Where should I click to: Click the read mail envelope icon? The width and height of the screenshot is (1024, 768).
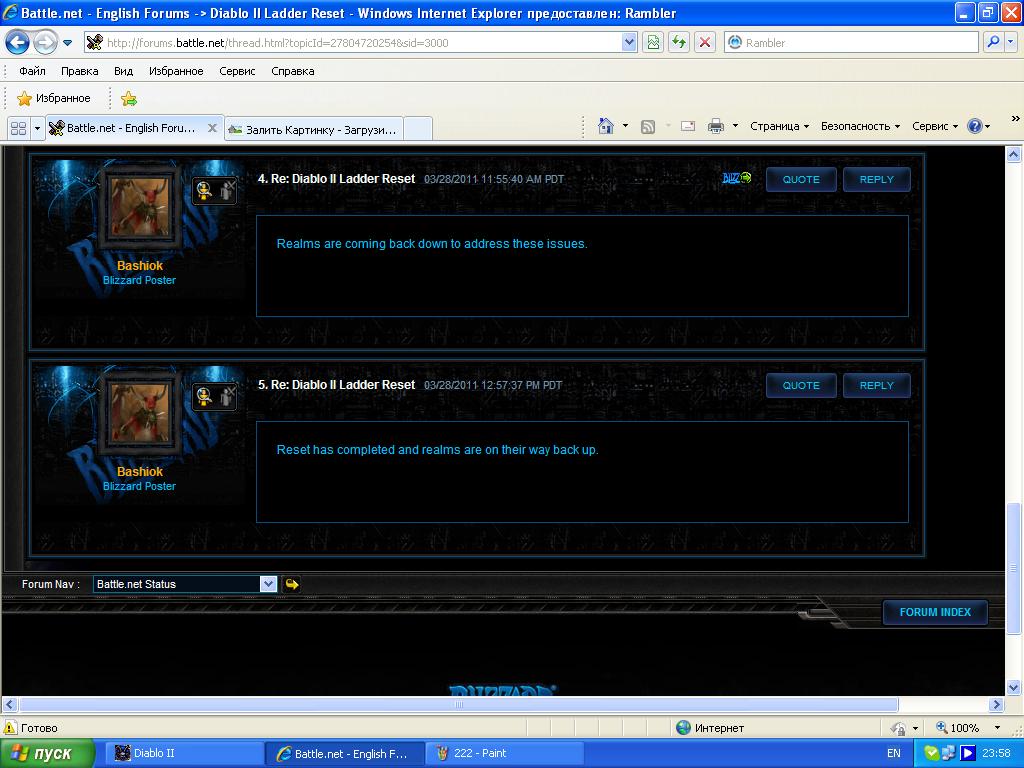tap(688, 127)
